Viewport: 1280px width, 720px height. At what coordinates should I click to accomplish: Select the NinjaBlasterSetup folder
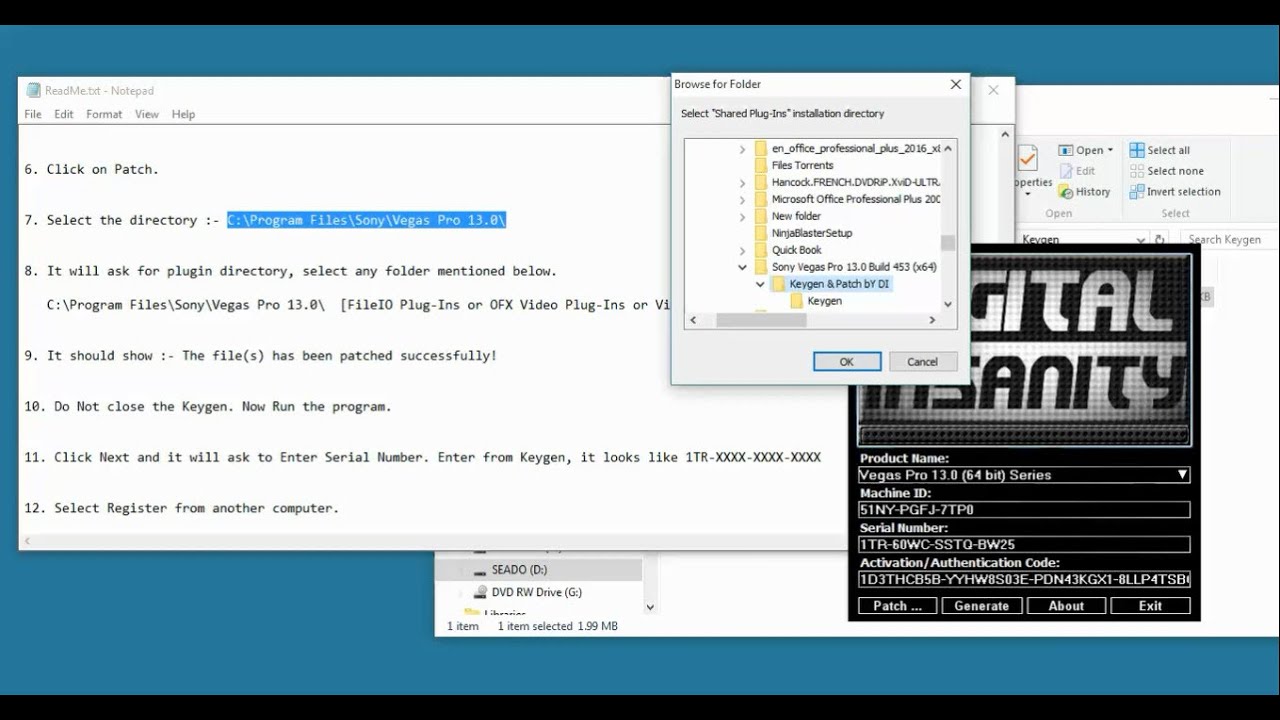click(812, 233)
